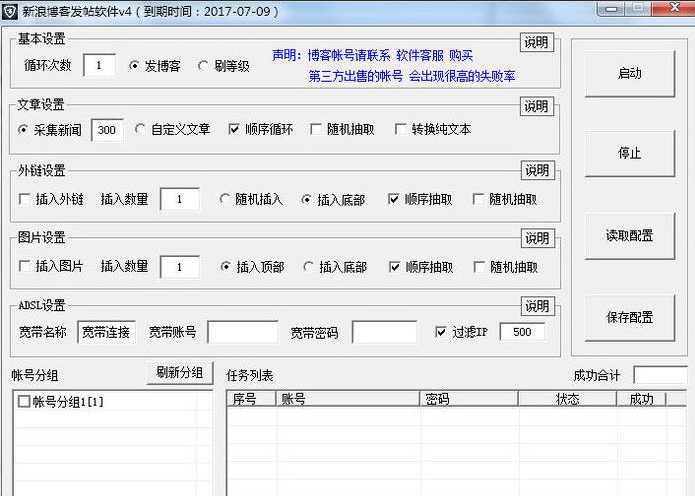The height and width of the screenshot is (496, 695).
Task: Click the 宽带名称 input field
Action: 106,332
